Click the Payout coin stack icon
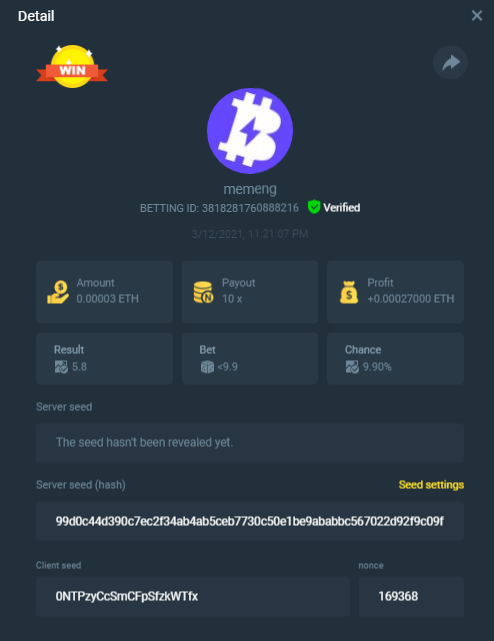This screenshot has width=494, height=641. 203,292
